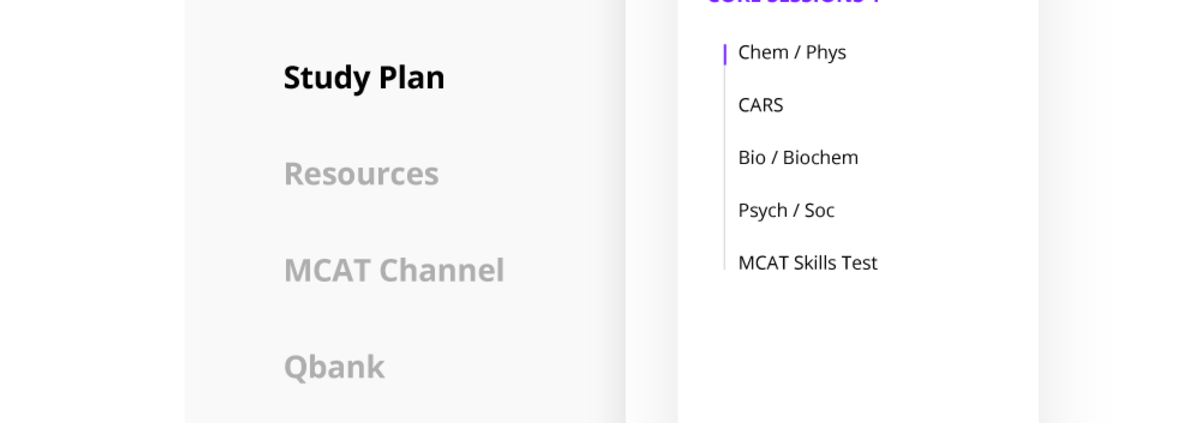Select the Chem / Phys session
The width and height of the screenshot is (1200, 423).
pyautogui.click(x=792, y=53)
